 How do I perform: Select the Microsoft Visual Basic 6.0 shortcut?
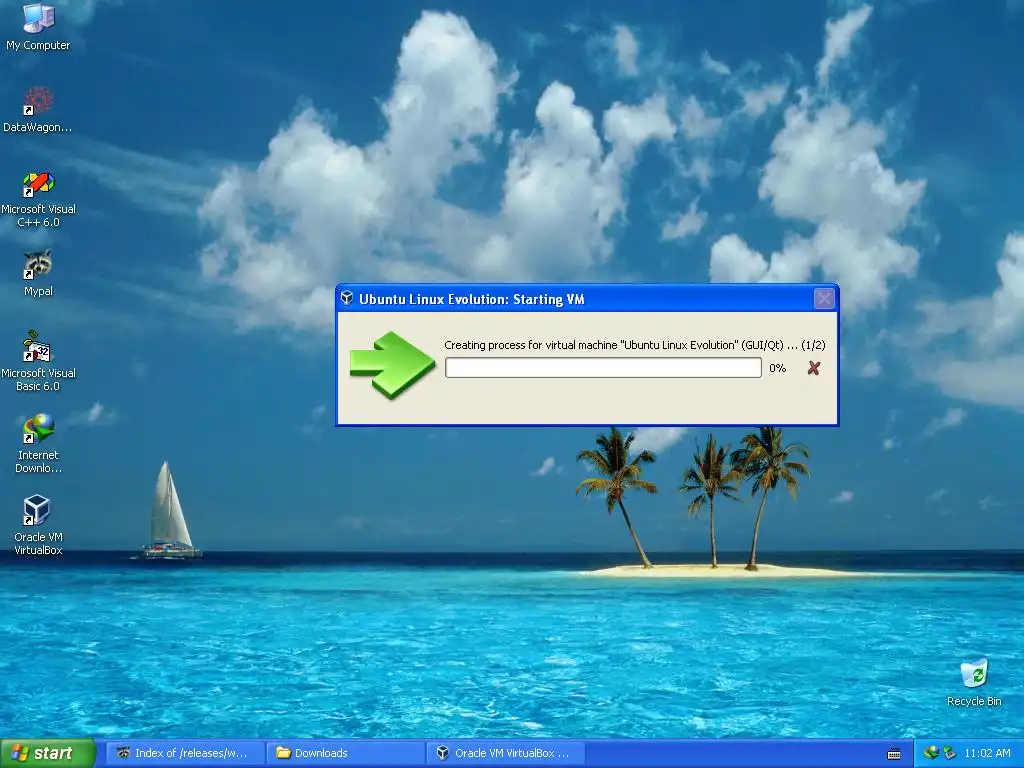click(38, 361)
